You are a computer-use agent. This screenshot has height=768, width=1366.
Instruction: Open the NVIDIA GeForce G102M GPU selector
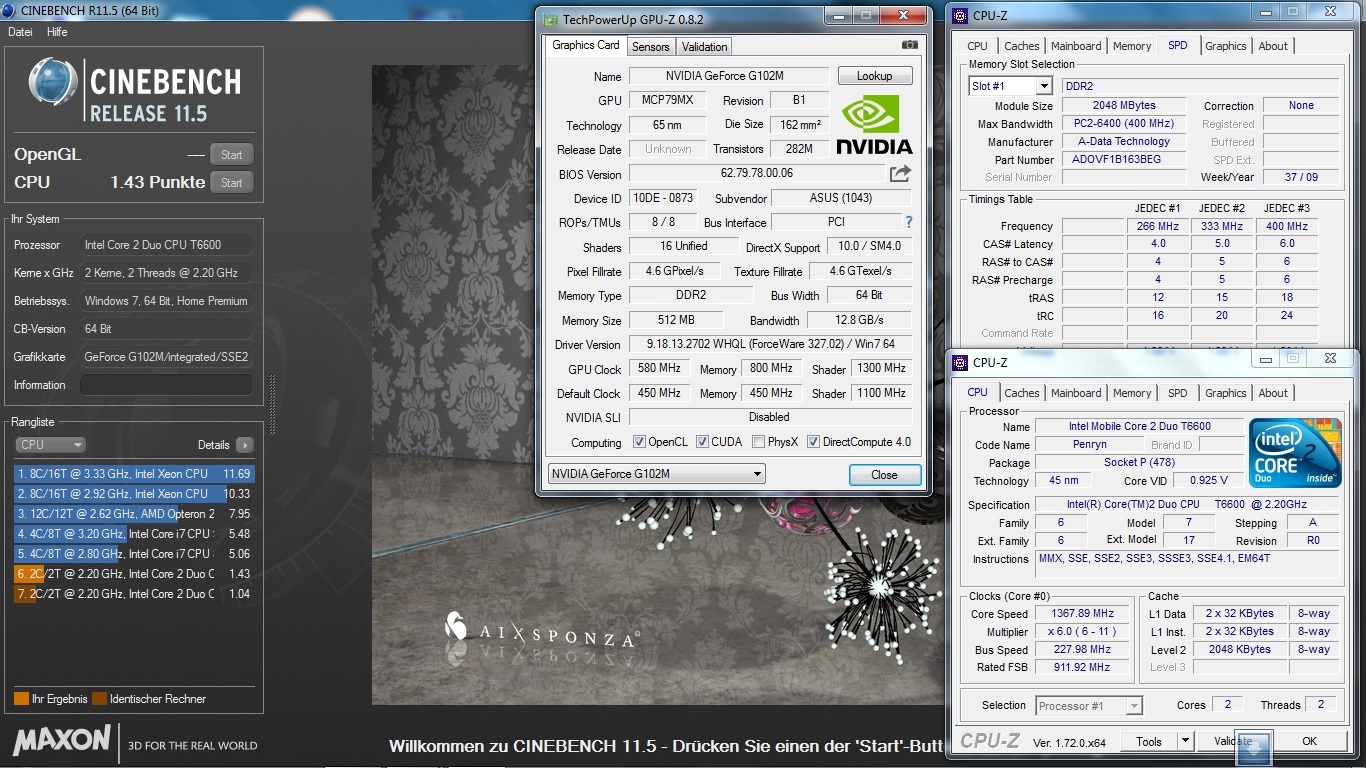point(657,474)
